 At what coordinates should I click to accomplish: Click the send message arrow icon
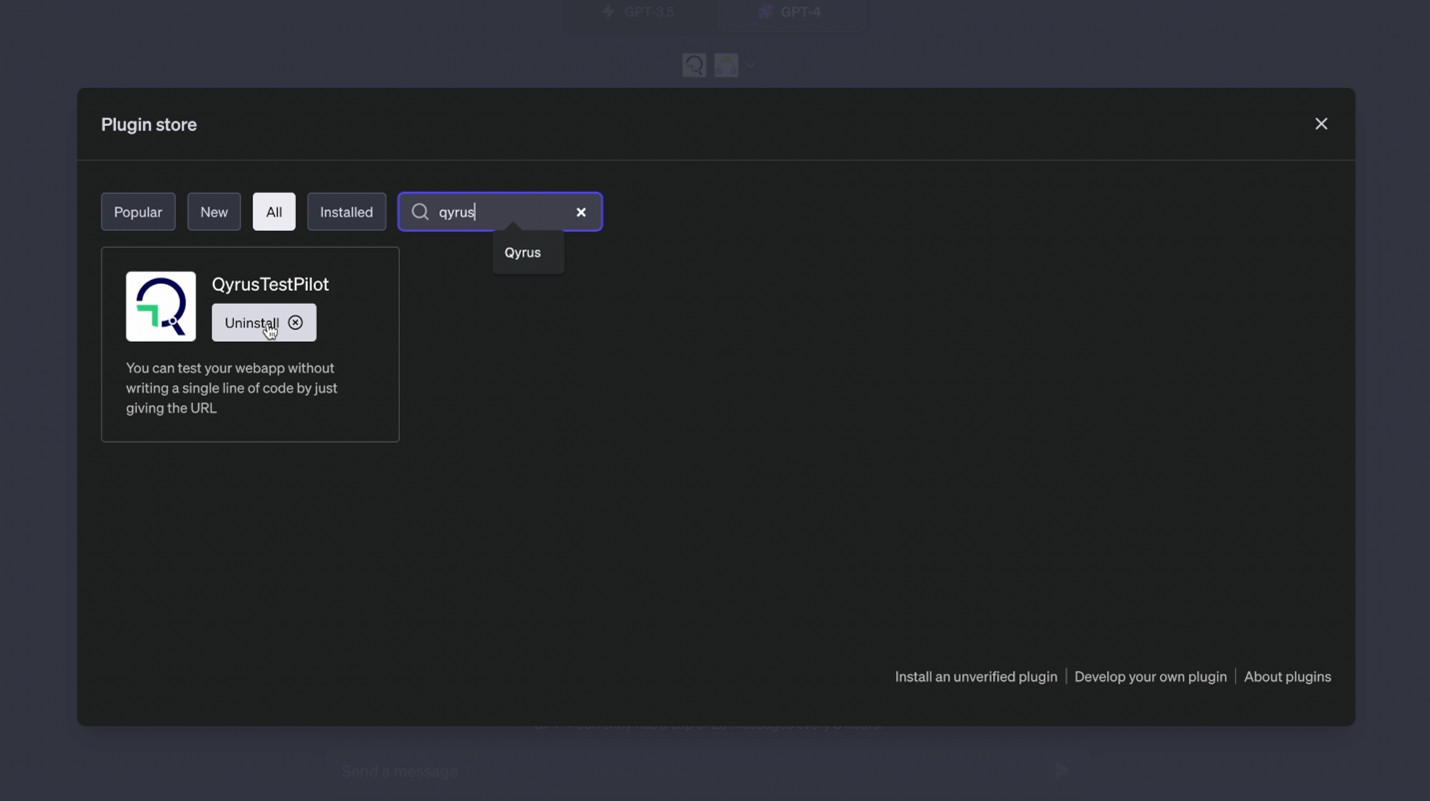pyautogui.click(x=1060, y=770)
